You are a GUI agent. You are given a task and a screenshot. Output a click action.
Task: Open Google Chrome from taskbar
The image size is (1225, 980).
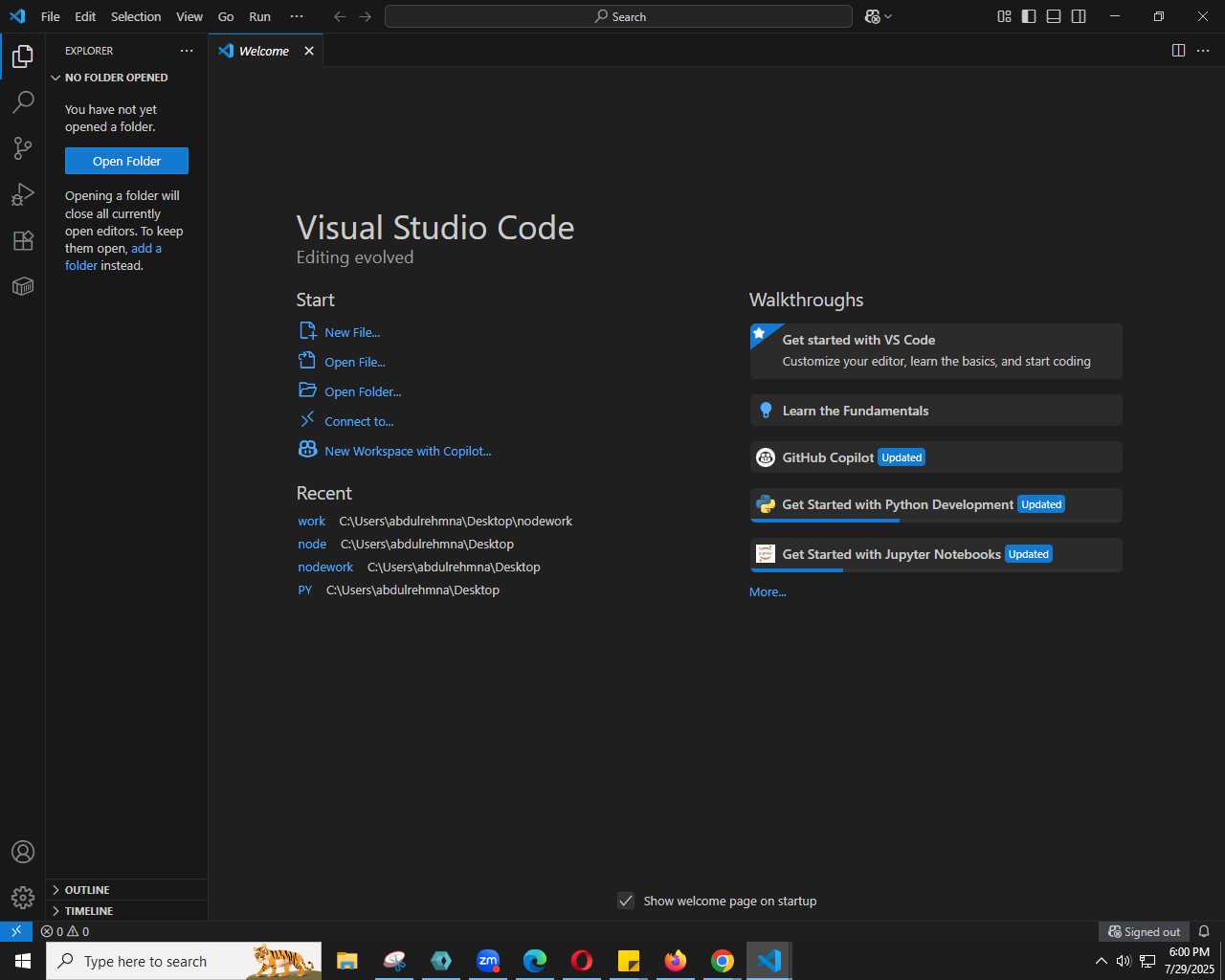click(723, 961)
